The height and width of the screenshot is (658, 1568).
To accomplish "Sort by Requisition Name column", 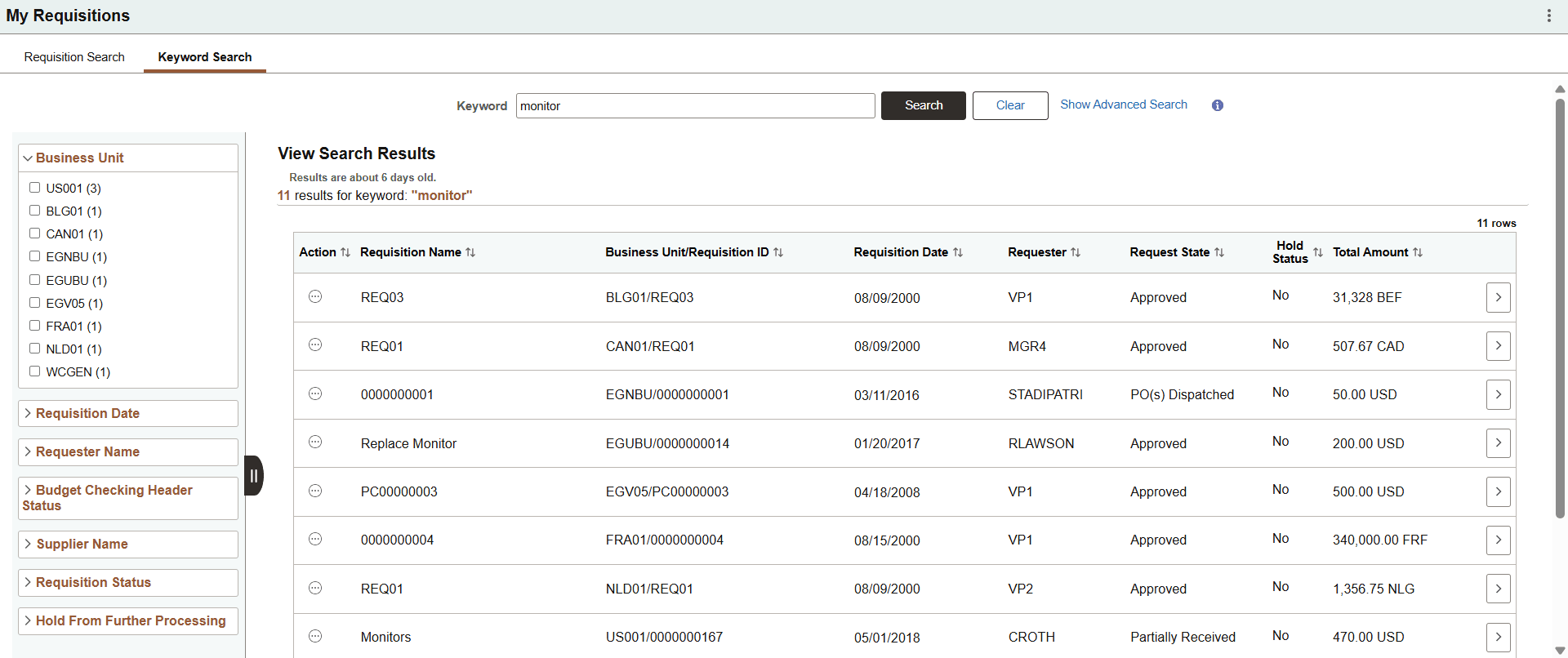I will coord(470,252).
